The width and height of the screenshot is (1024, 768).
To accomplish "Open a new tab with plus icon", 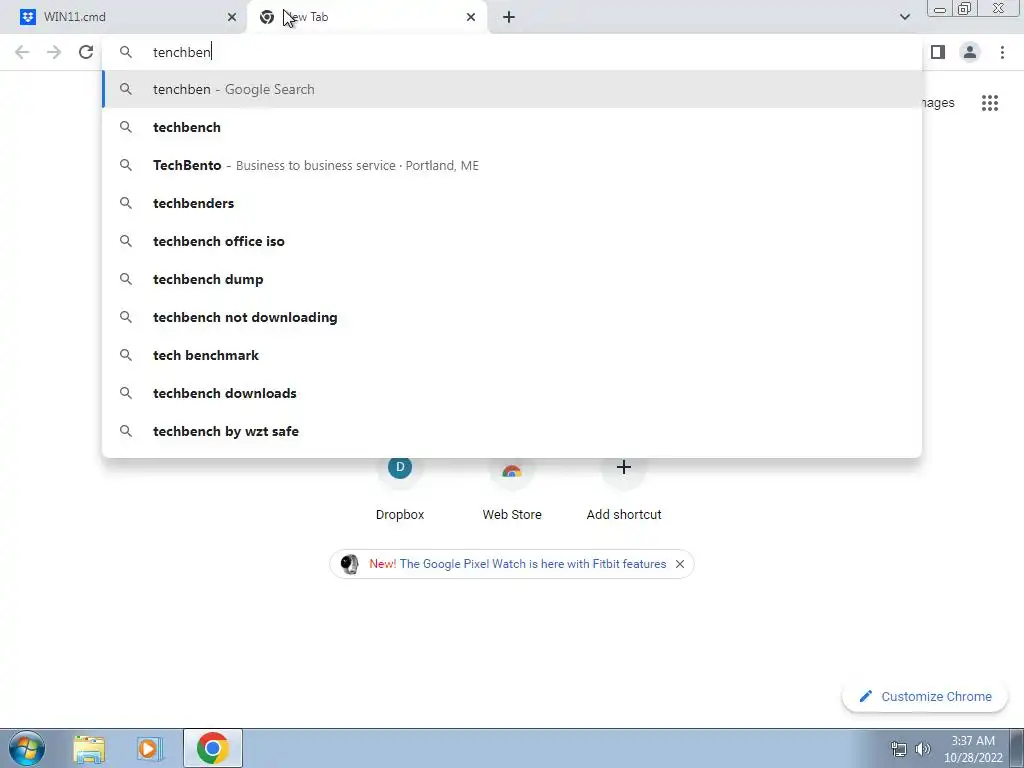I will [509, 17].
